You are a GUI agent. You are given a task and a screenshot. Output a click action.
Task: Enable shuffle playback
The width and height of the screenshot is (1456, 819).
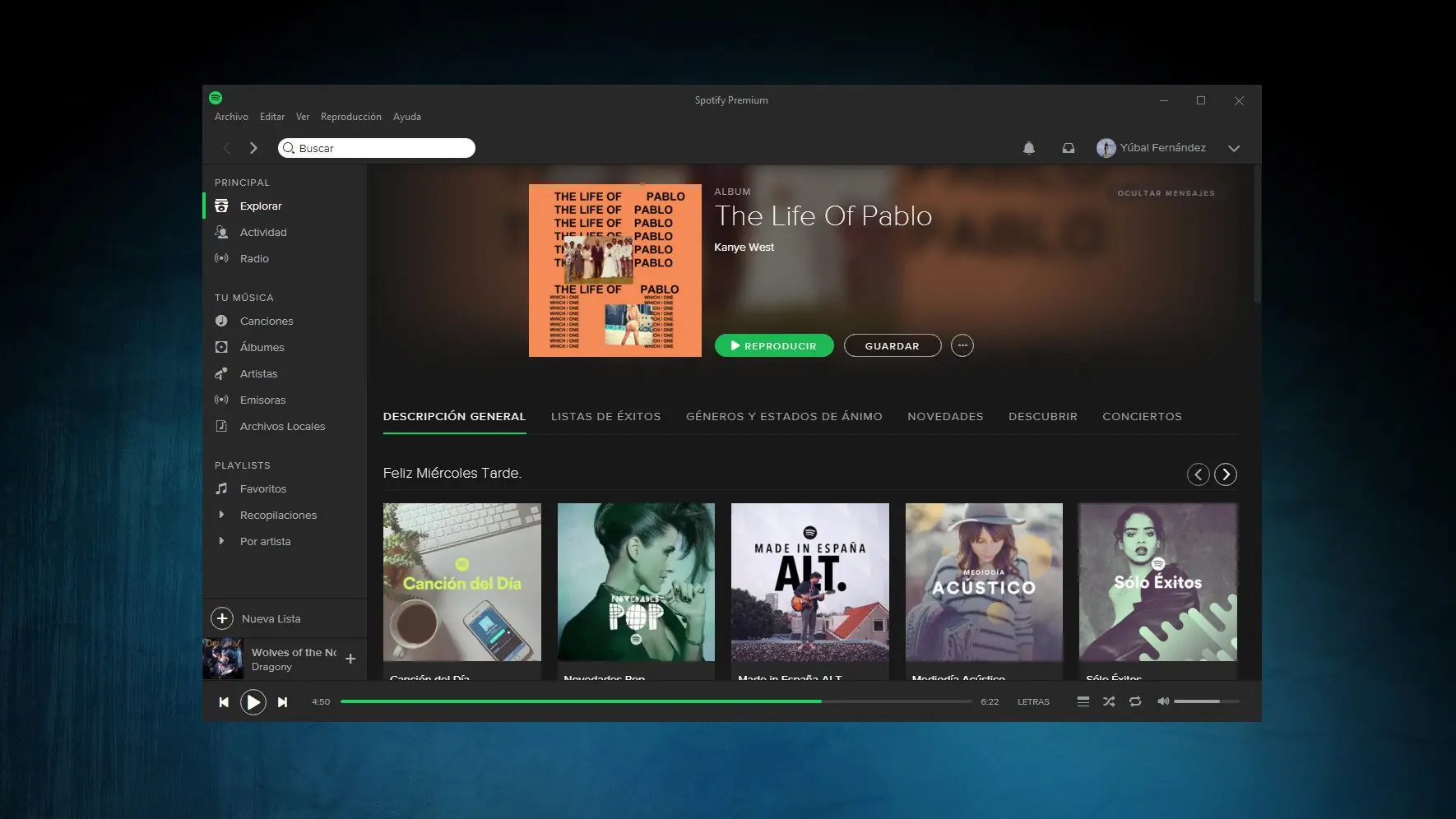1108,701
